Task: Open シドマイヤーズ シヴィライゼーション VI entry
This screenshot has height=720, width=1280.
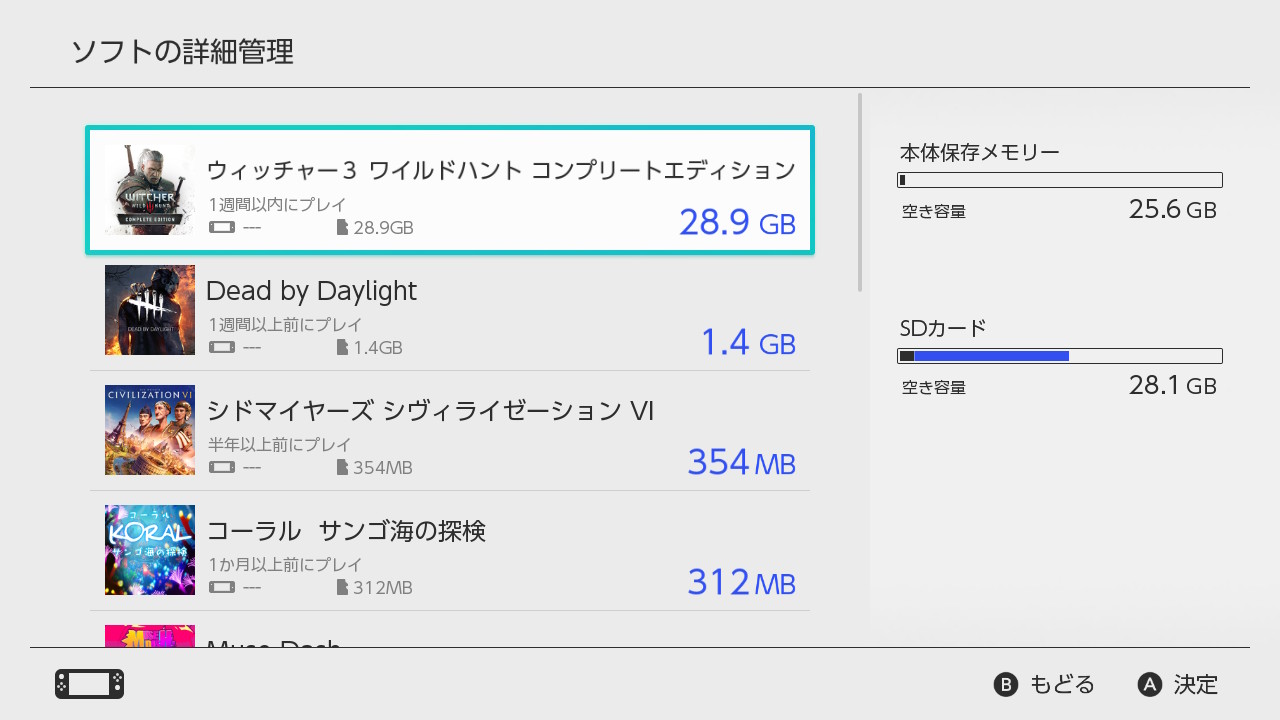Action: click(430, 410)
